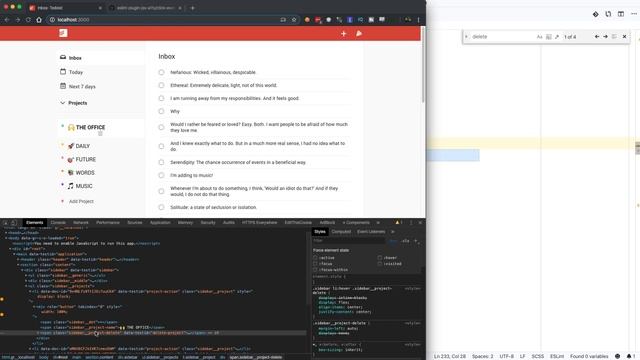Check off the 'Ethereal: Extremely delicate' task
The height and width of the screenshot is (360, 640).
click(161, 85)
